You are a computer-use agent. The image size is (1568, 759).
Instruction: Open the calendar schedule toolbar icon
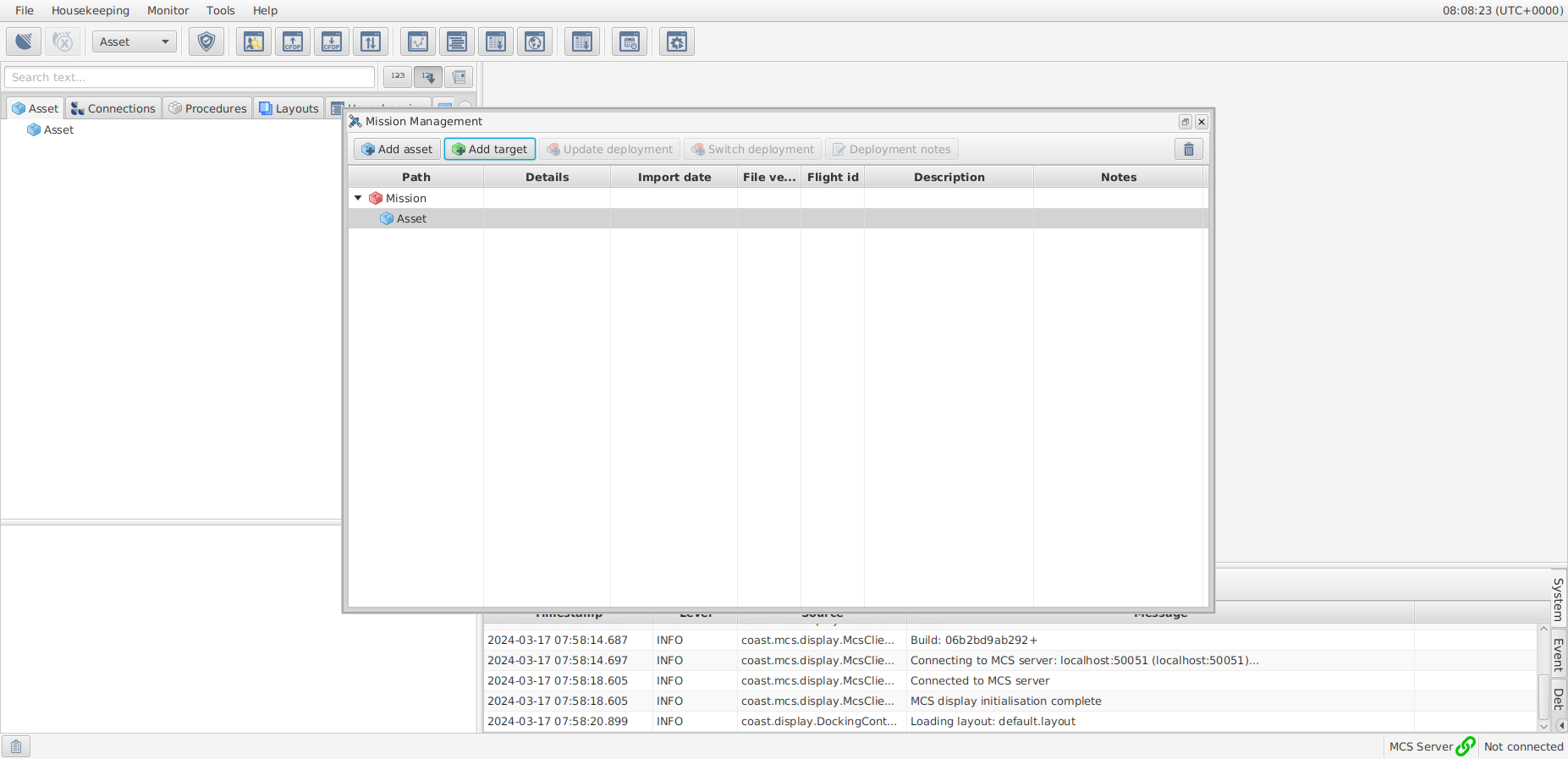630,41
